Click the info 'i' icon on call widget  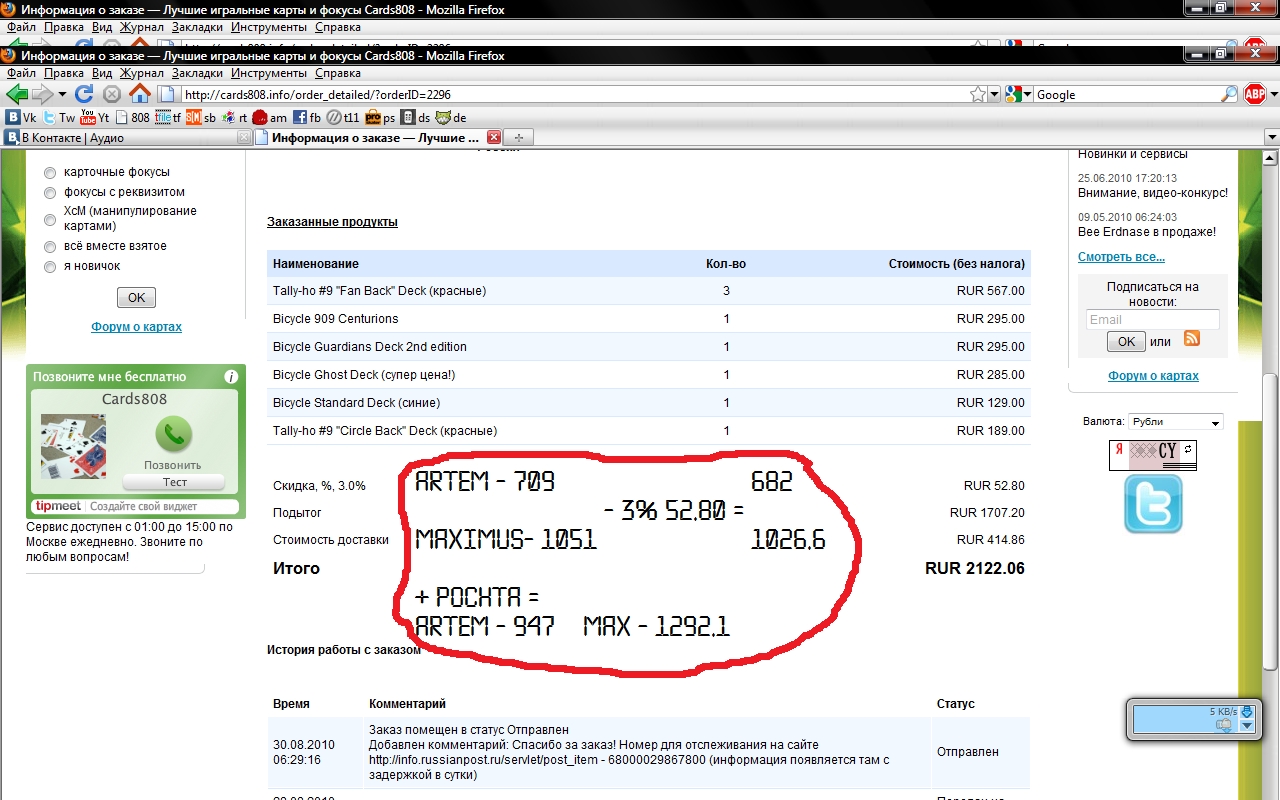tap(231, 377)
